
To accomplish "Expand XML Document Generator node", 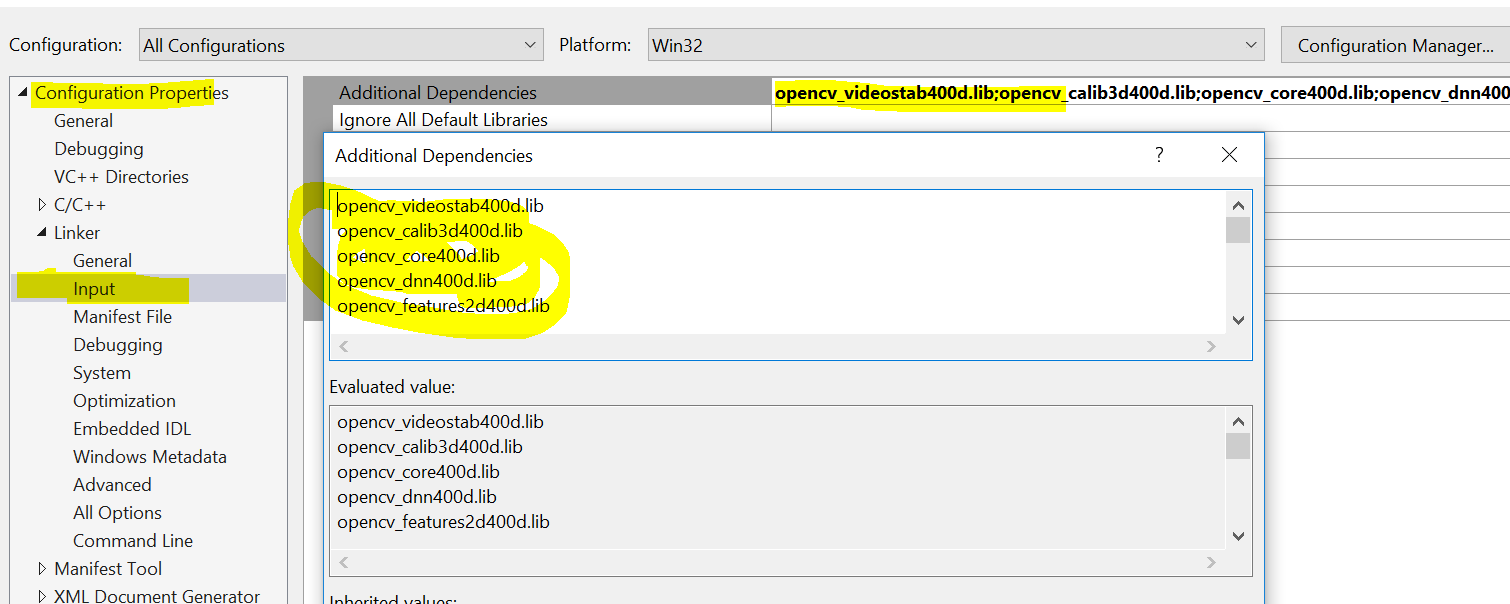I will [42, 597].
